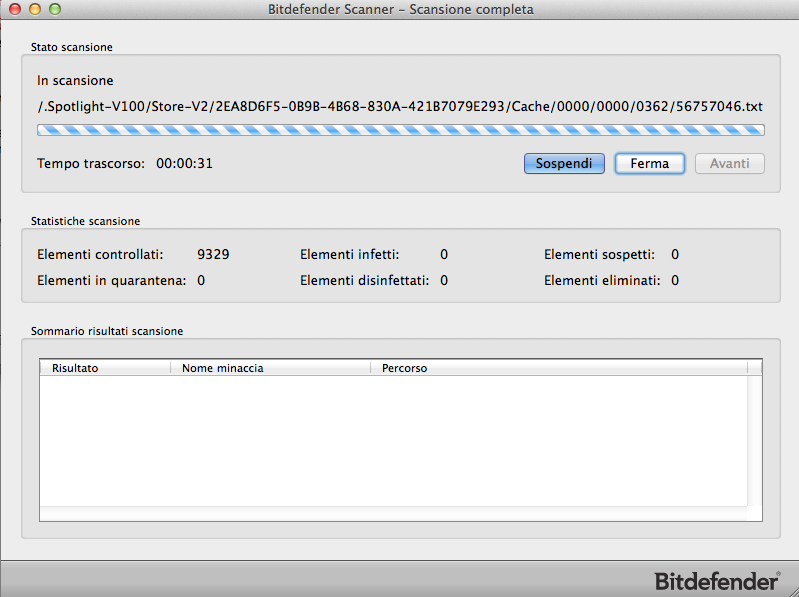Click the striped scan progress bar
Image resolution: width=799 pixels, height=597 pixels.
pos(401,130)
